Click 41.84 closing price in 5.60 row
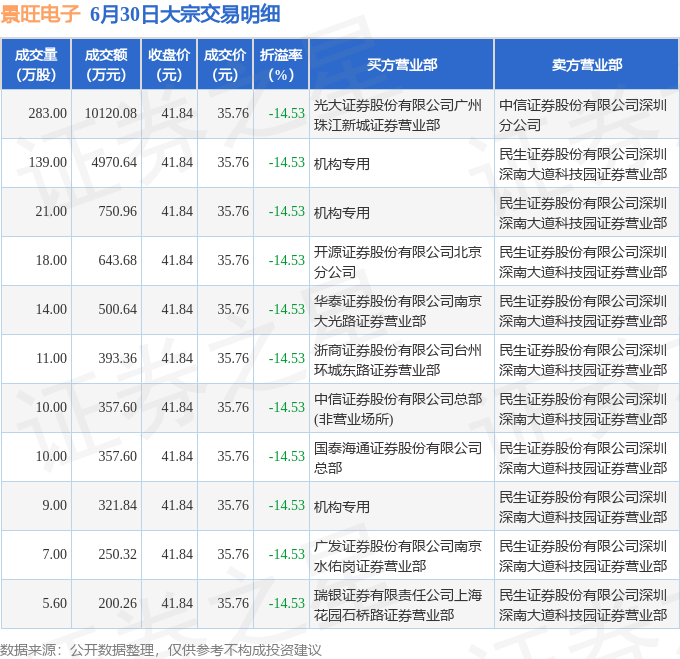 (177, 604)
